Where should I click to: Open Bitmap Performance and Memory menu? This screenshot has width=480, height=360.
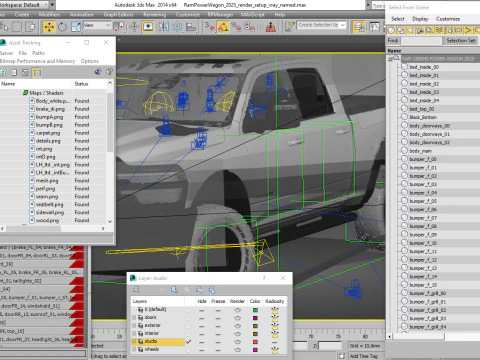(x=37, y=61)
